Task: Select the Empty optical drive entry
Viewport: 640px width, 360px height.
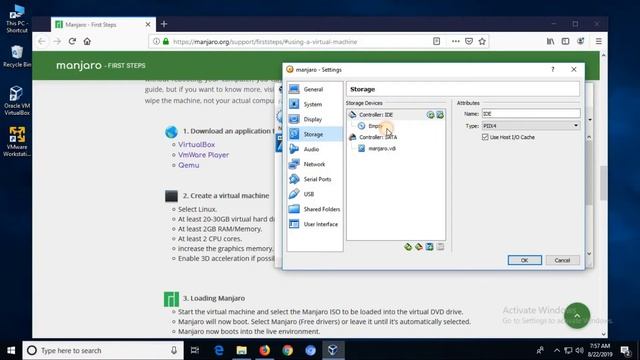Action: [x=375, y=126]
